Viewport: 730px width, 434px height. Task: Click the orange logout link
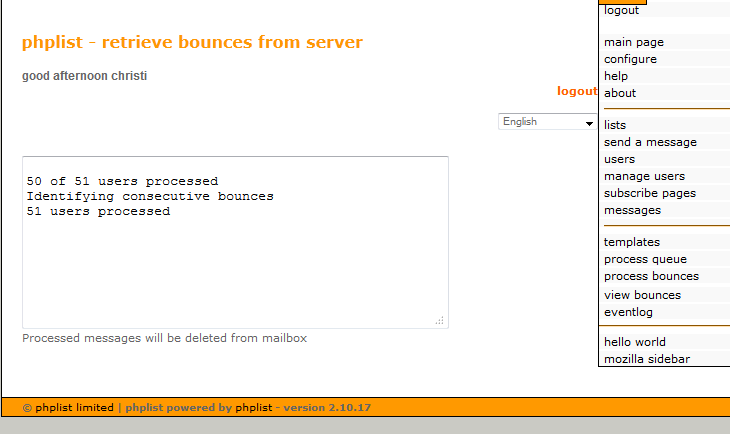[x=577, y=91]
